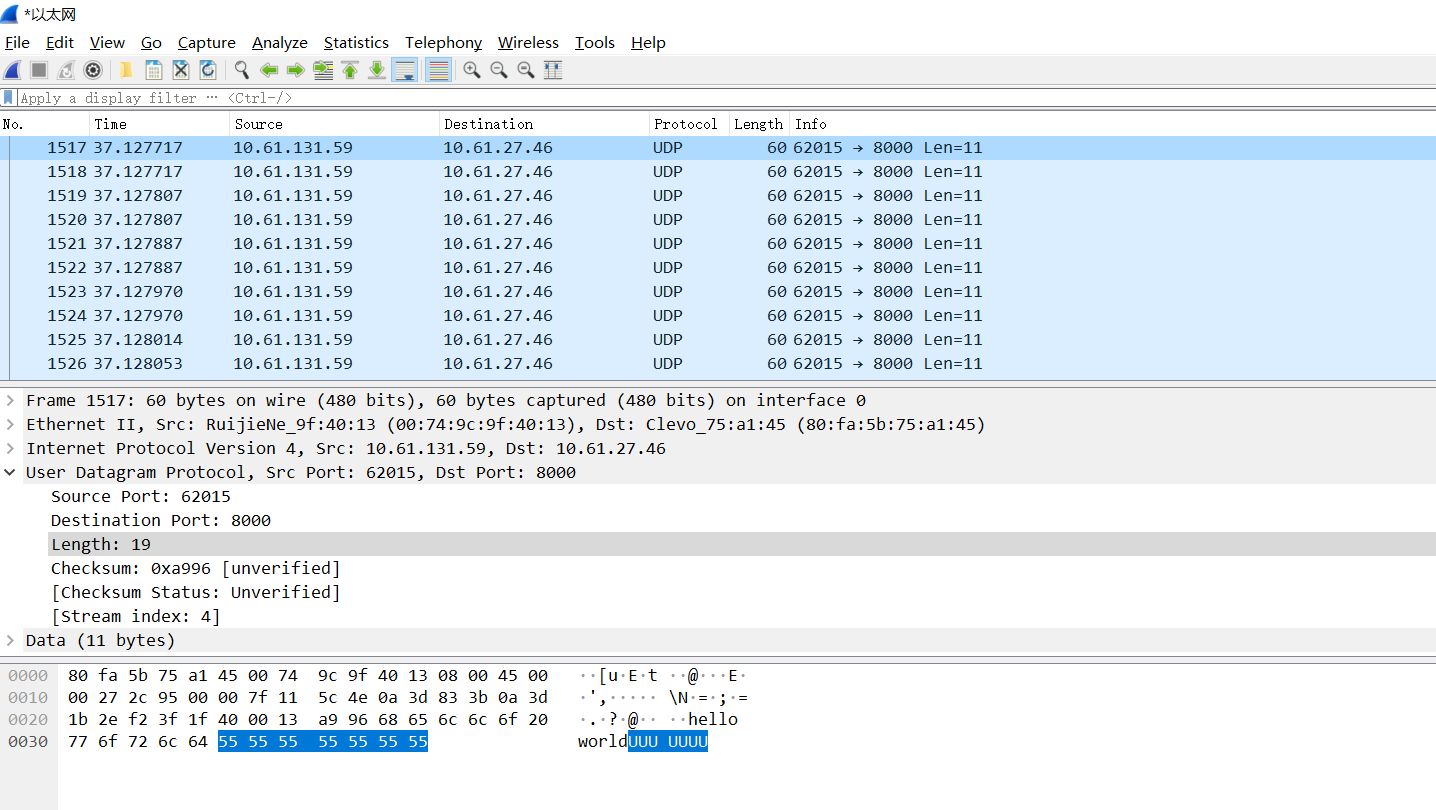This screenshot has height=810, width=1436.
Task: Click time 37.128014 of packet 1525
Action: click(138, 340)
